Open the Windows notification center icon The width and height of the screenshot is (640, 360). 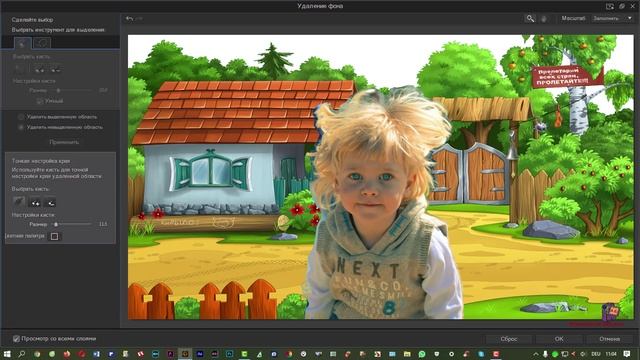click(627, 354)
